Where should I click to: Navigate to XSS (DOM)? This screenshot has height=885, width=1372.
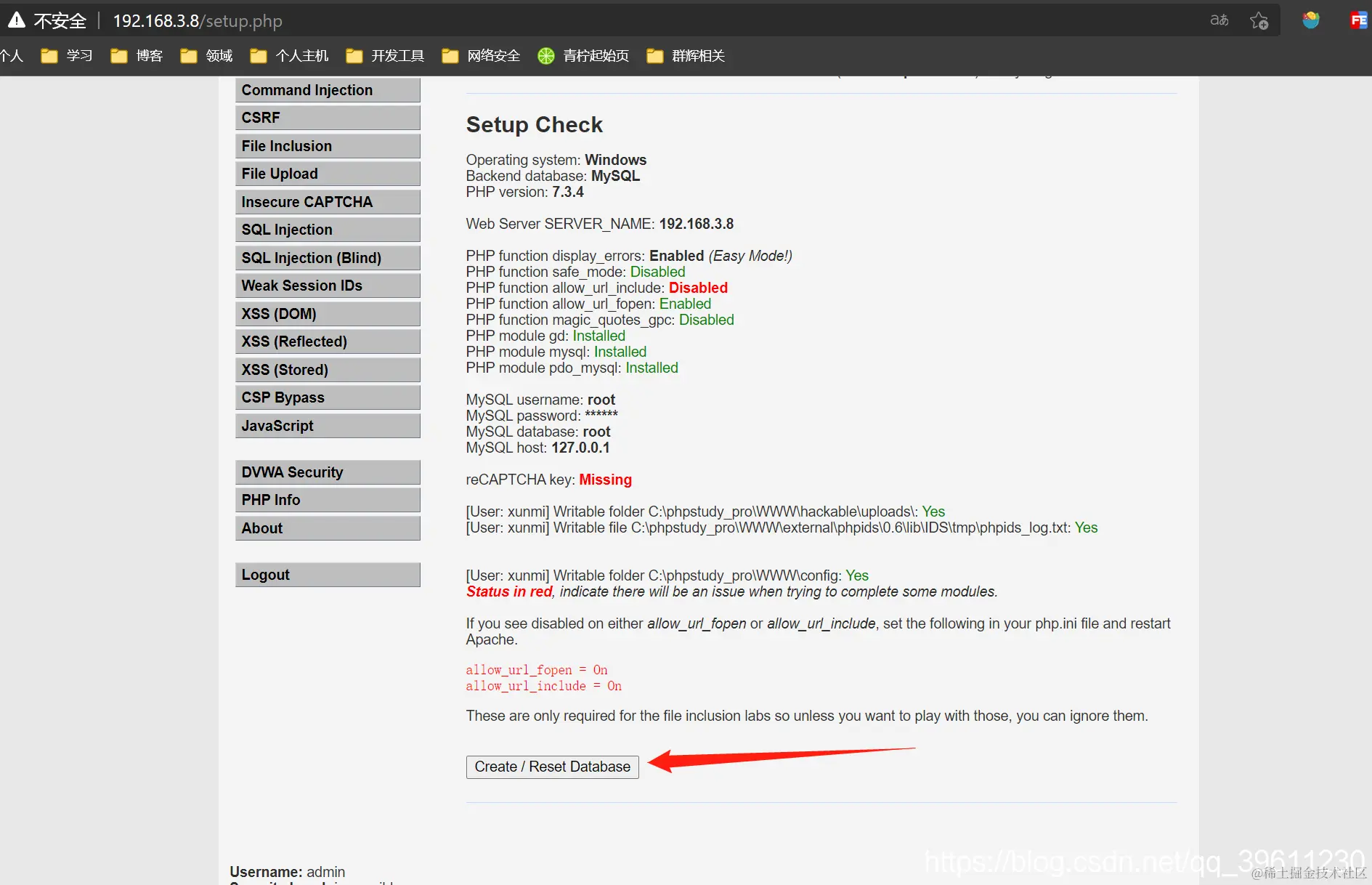[x=328, y=314]
